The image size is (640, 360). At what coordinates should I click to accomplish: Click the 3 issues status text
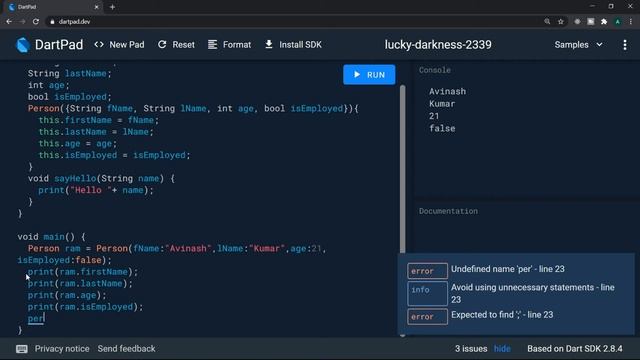[x=471, y=349]
